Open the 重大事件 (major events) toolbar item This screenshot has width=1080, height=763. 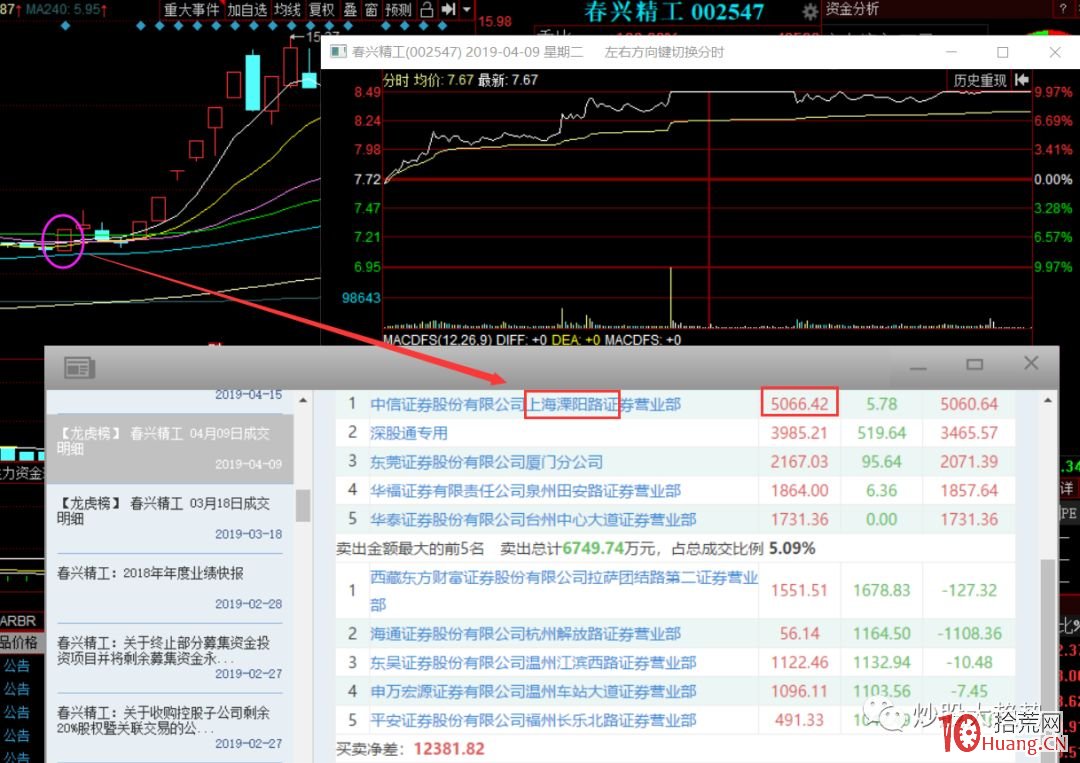pos(191,10)
